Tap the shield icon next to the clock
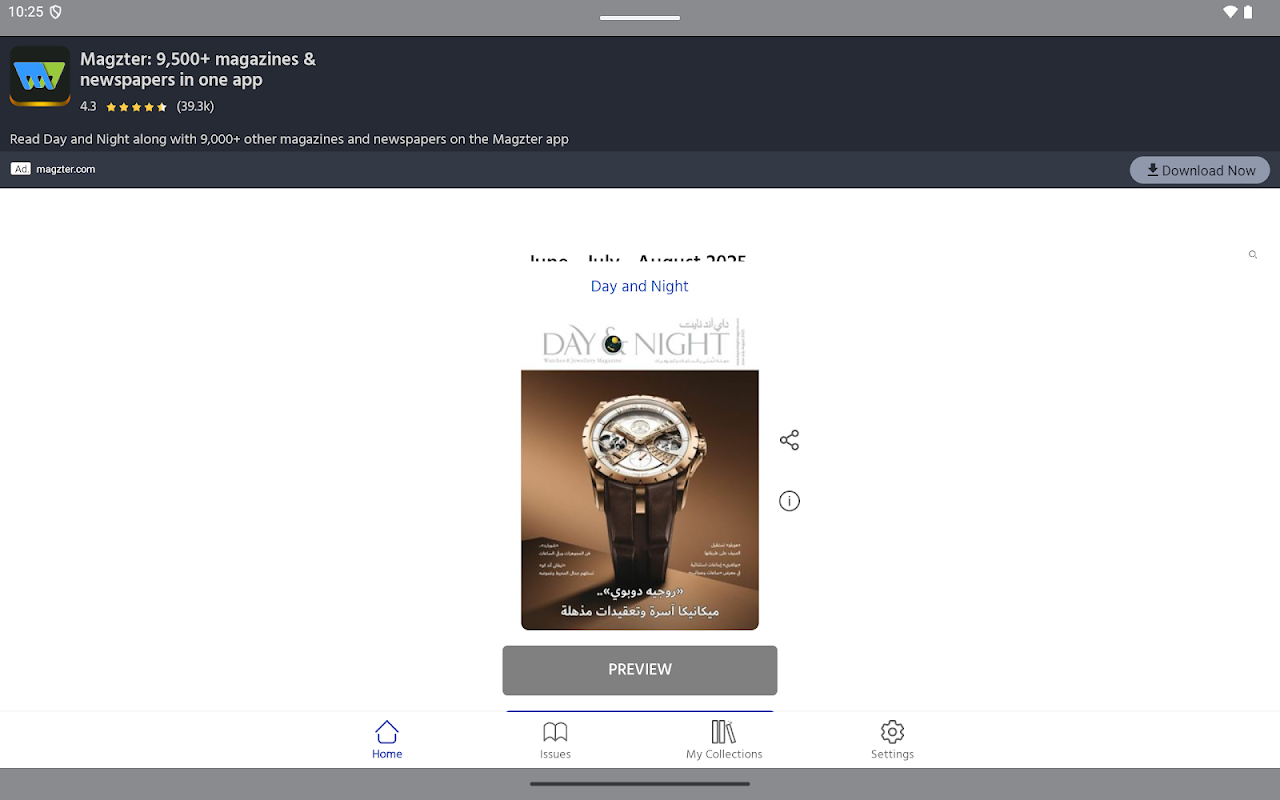Image resolution: width=1280 pixels, height=800 pixels. 56,12
